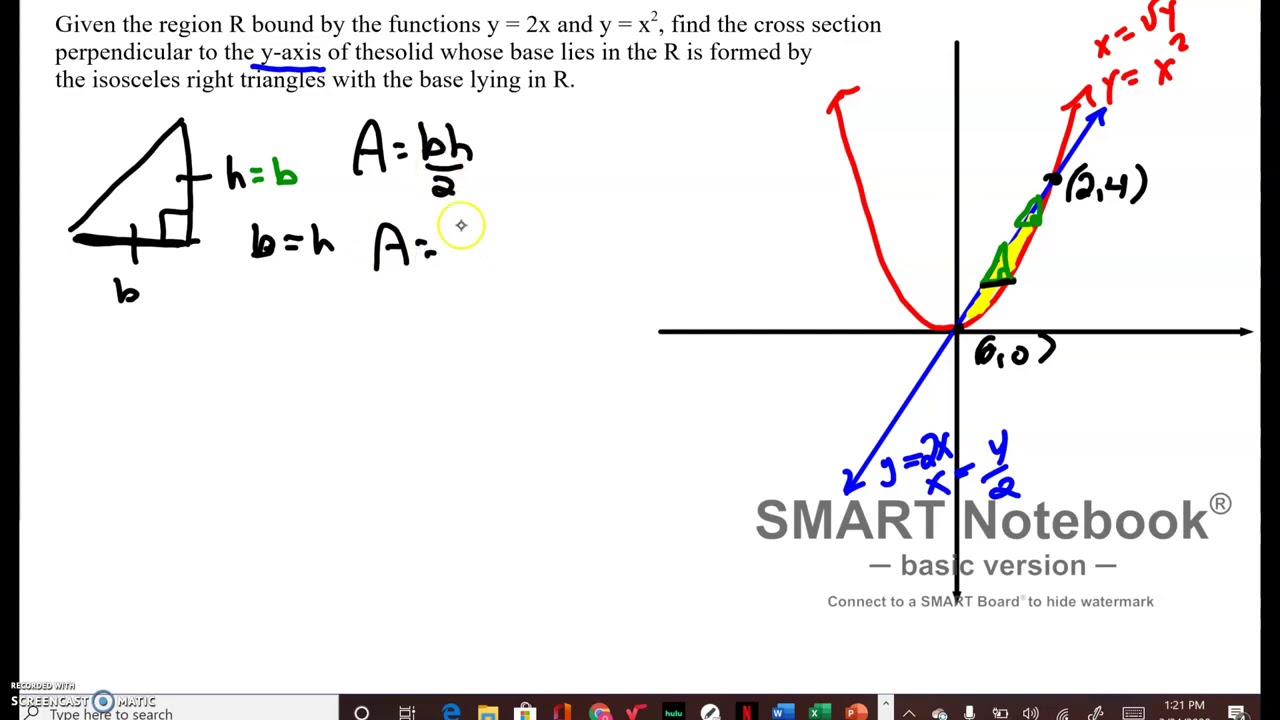Open the white pen app icon beside Hulu
The width and height of the screenshot is (1280, 720).
pyautogui.click(x=710, y=712)
